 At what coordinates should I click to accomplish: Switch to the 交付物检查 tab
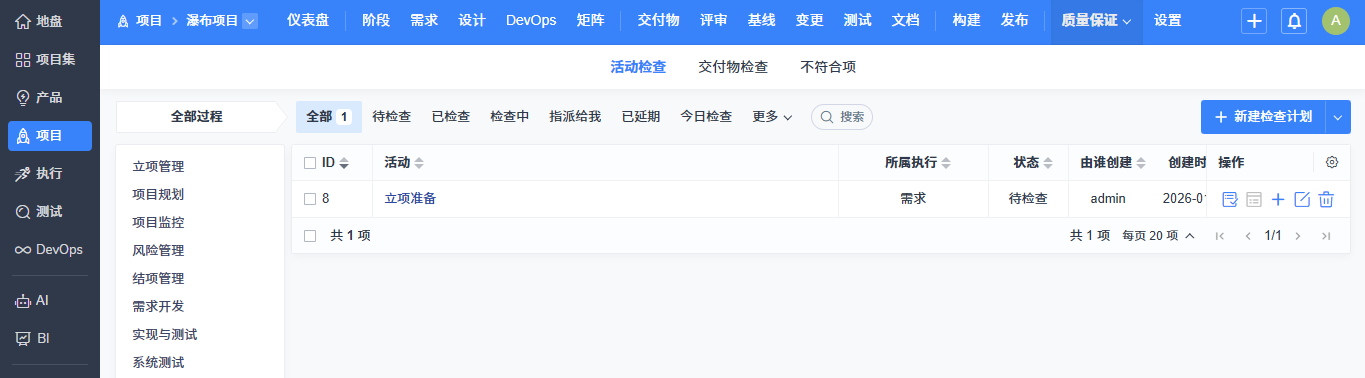tap(733, 67)
